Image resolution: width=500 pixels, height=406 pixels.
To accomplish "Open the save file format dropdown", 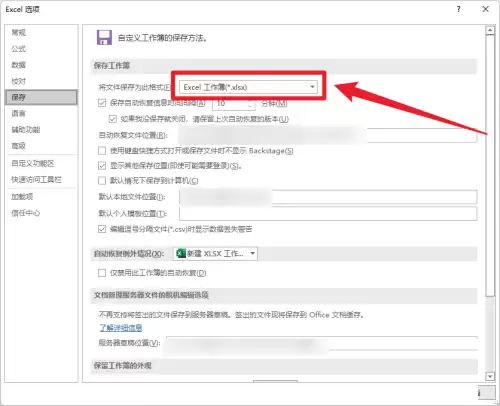I will (248, 87).
